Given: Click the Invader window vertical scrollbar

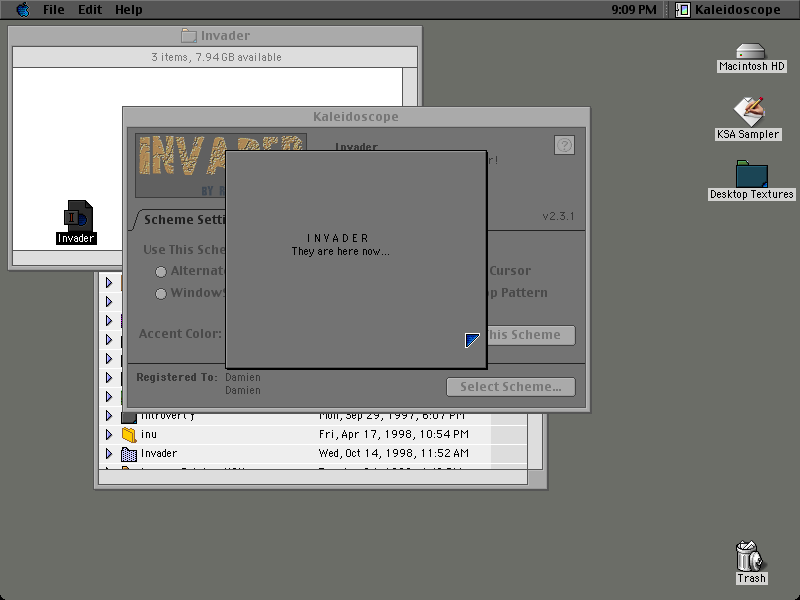Looking at the screenshot, I should coord(410,87).
